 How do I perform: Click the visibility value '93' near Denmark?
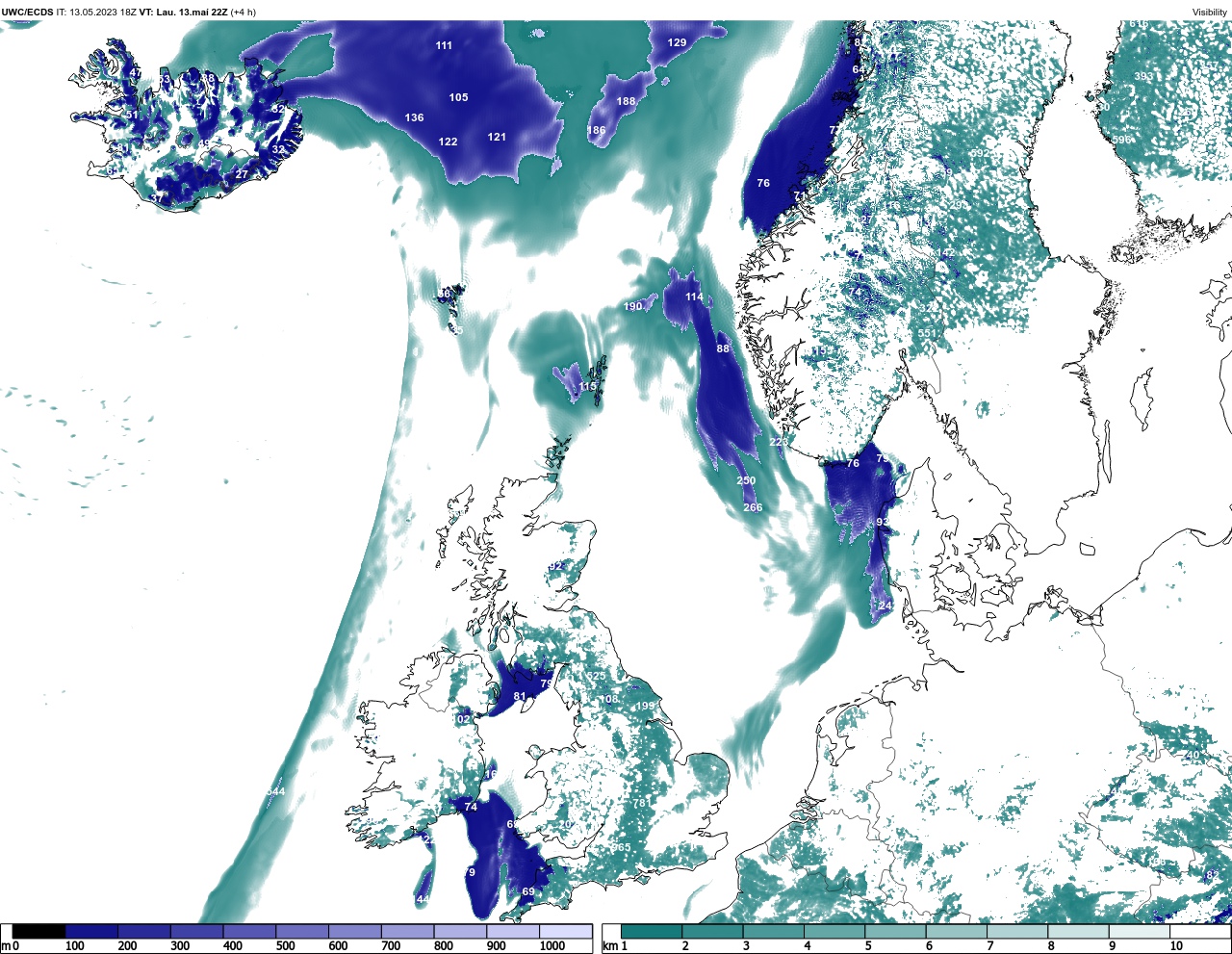[882, 522]
